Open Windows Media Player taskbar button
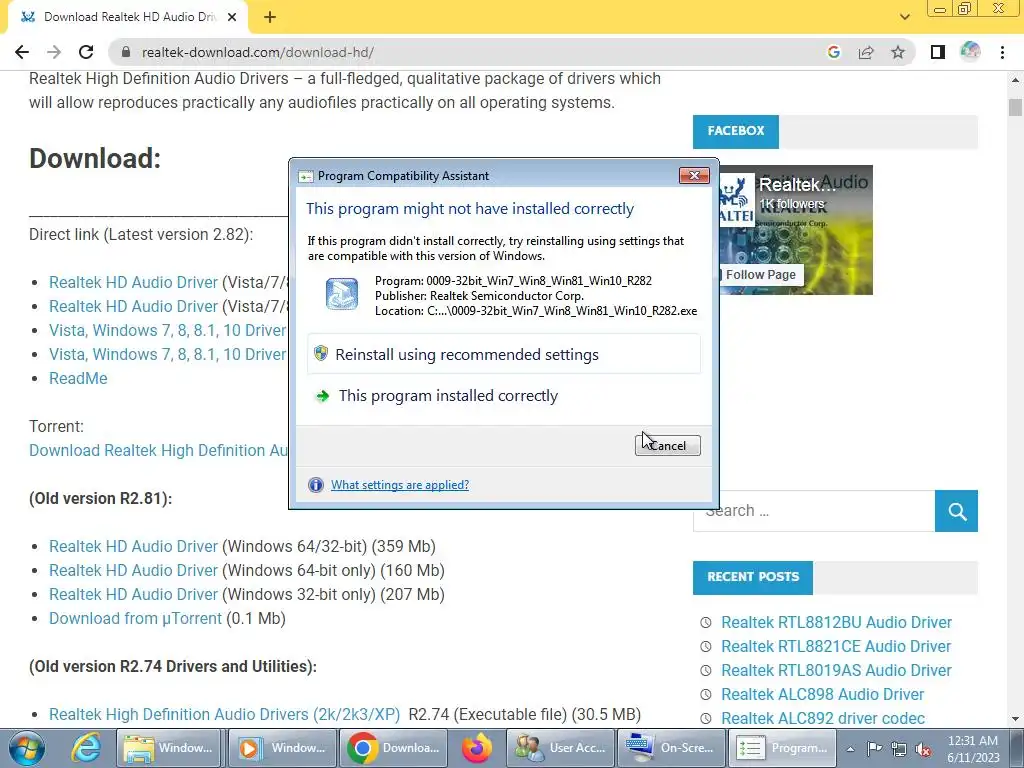 (282, 748)
